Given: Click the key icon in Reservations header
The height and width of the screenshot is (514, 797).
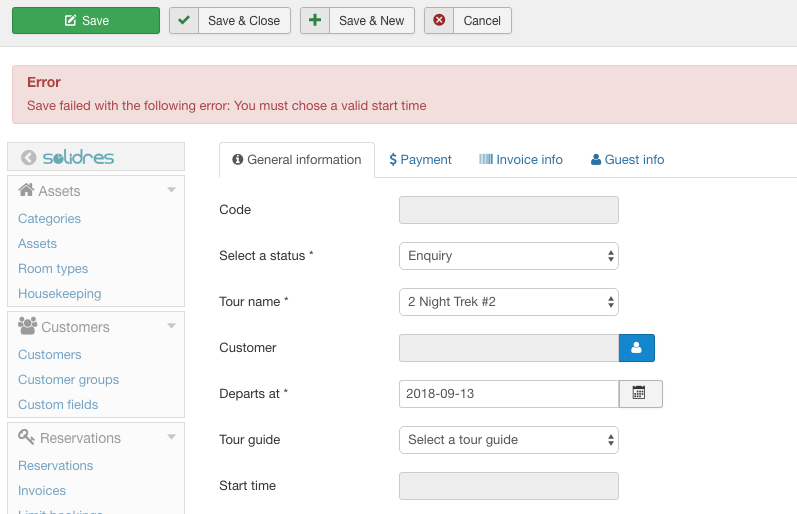Looking at the screenshot, I should pyautogui.click(x=27, y=438).
